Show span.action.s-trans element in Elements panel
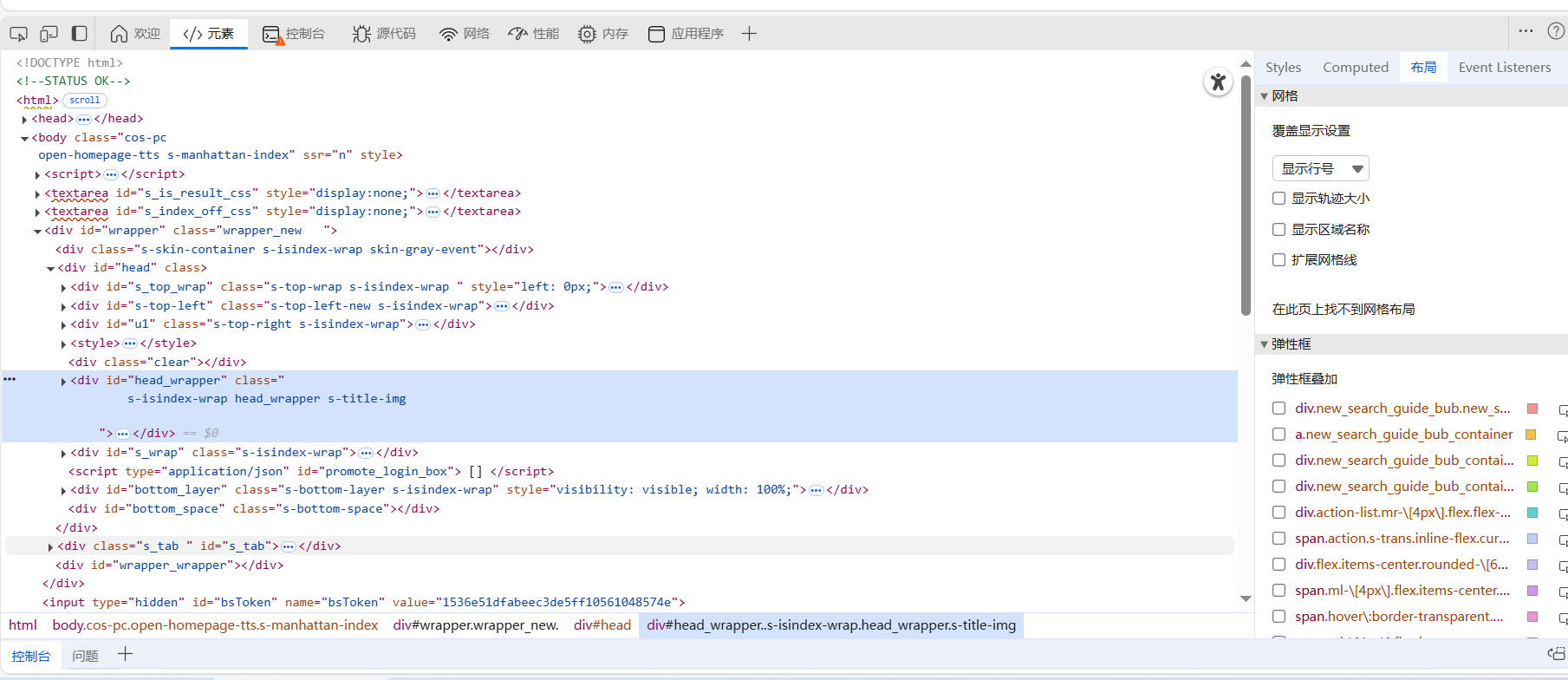Viewport: 1568px width, 680px height. (x=1563, y=539)
